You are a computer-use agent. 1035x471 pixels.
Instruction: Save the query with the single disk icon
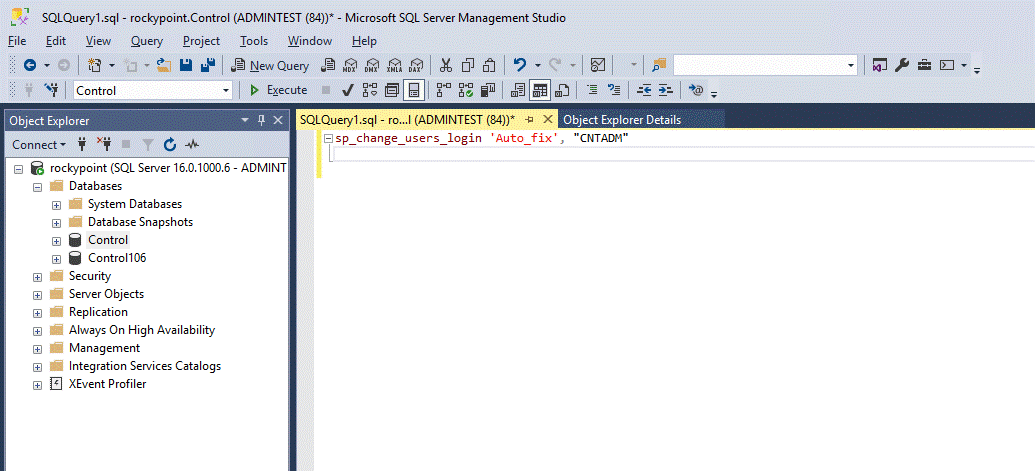click(x=186, y=65)
